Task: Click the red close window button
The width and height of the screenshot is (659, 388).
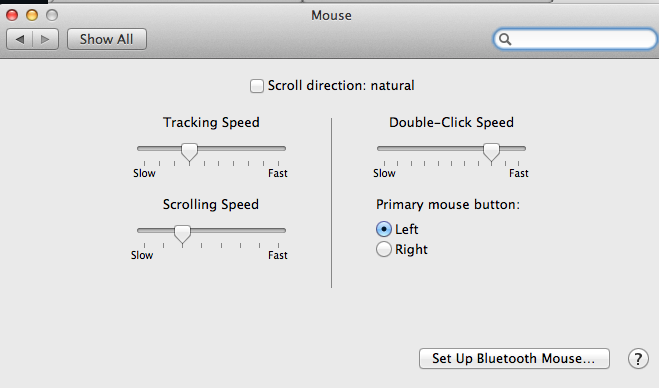Action: (x=12, y=16)
